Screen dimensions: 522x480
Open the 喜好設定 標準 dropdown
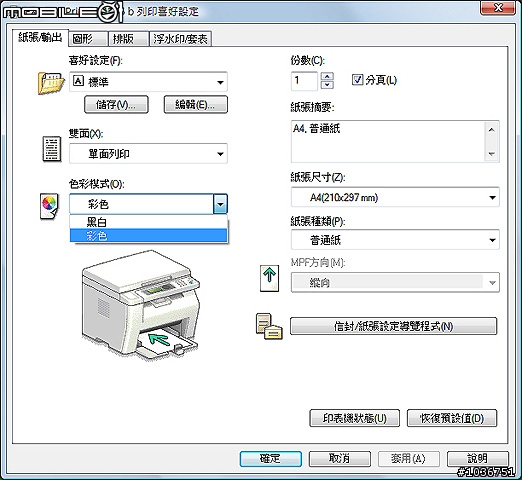pos(148,82)
